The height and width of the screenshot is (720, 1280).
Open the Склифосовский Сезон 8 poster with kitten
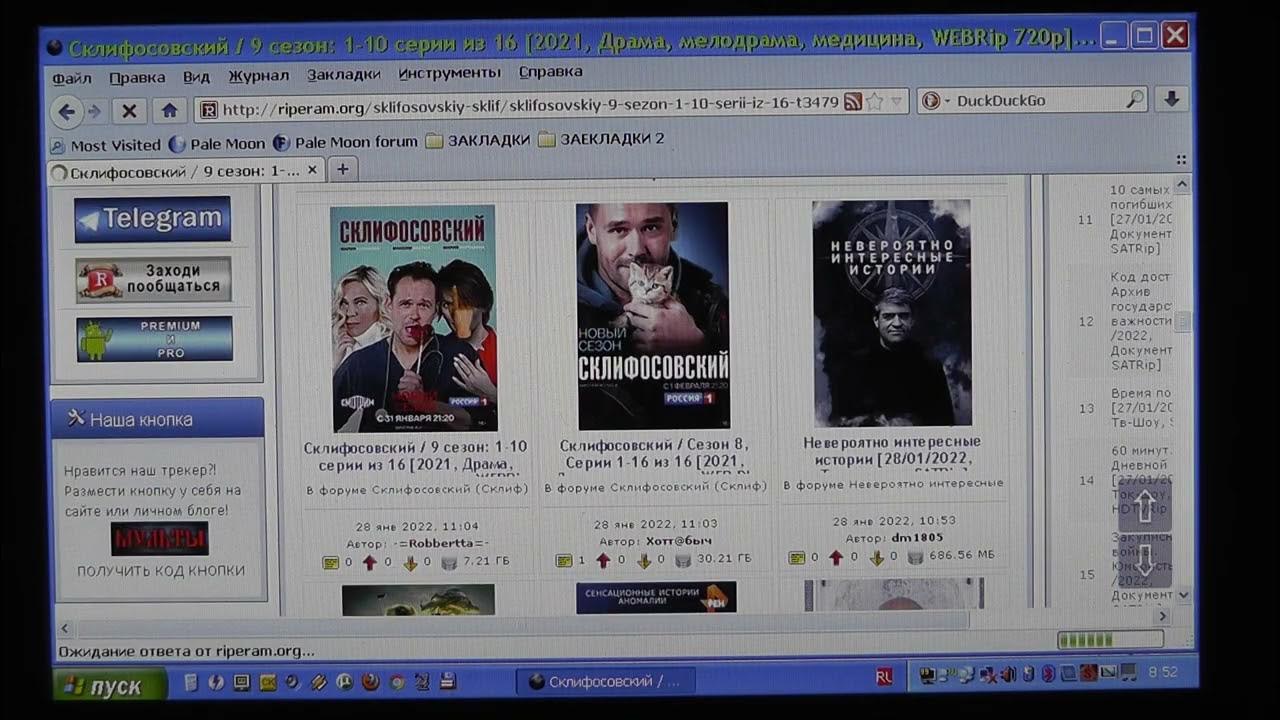(x=653, y=316)
